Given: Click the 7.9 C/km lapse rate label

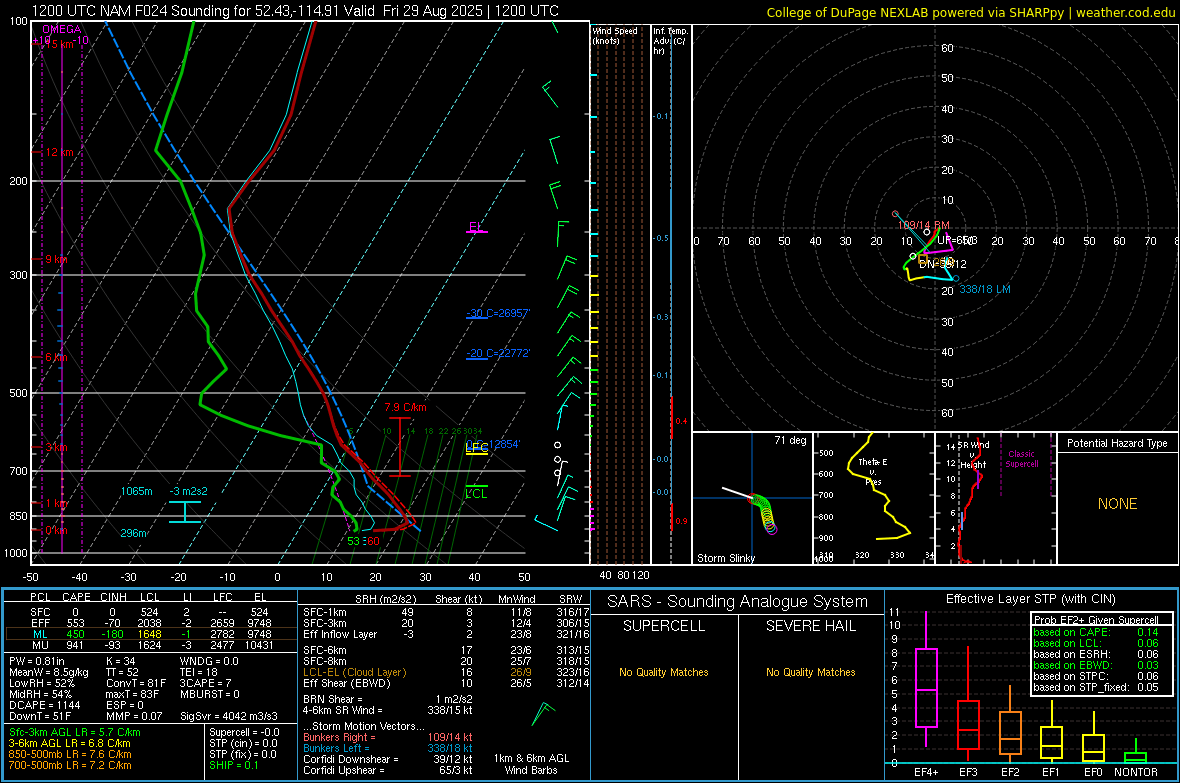Looking at the screenshot, I should (x=406, y=407).
